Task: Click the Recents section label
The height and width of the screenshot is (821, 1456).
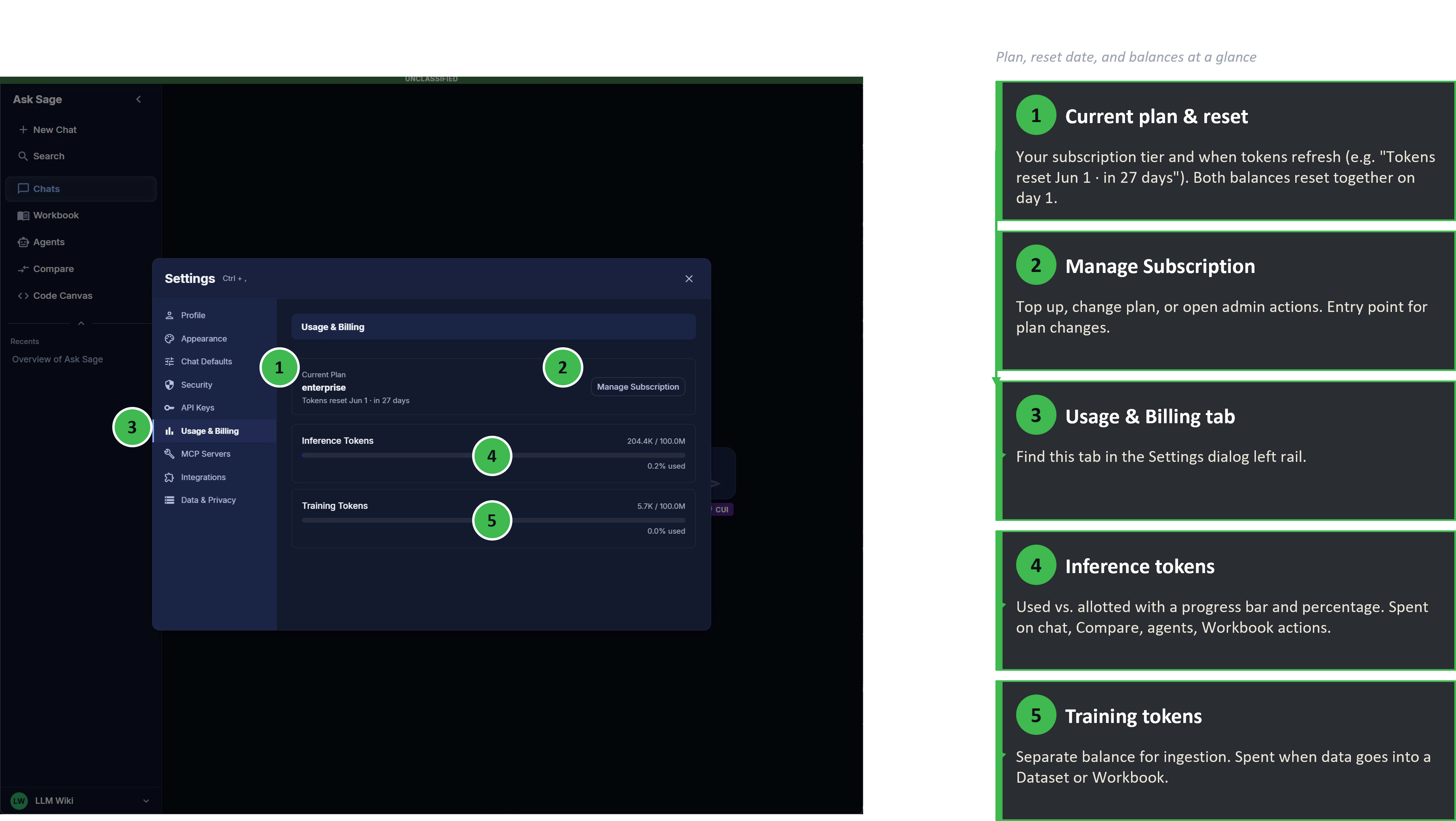Action: coord(24,341)
